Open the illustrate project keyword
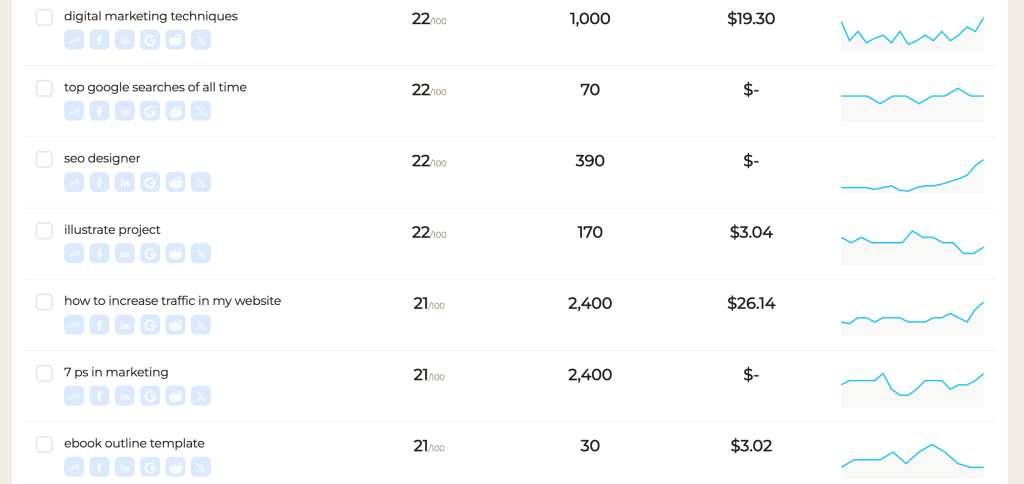 tap(112, 230)
